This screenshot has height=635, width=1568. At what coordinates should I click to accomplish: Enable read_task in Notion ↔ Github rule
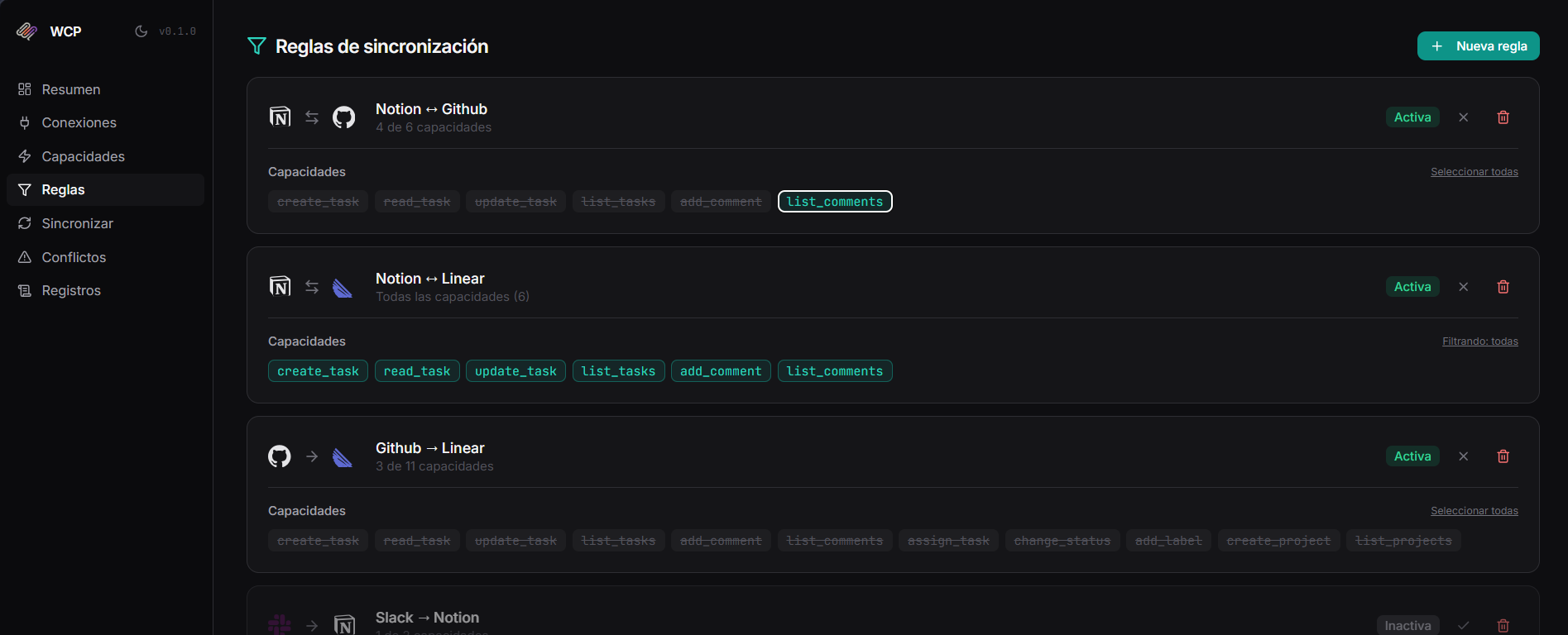(417, 202)
